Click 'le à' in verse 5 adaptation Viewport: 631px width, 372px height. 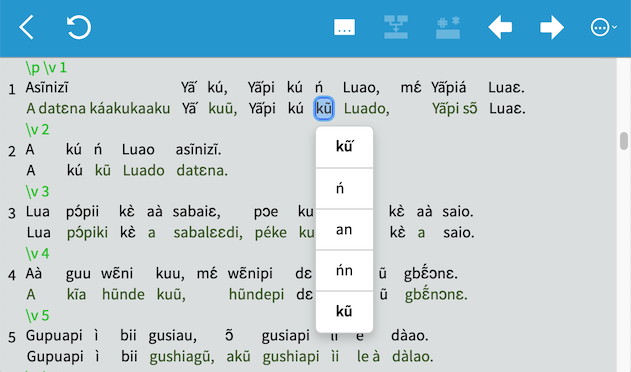pos(368,357)
